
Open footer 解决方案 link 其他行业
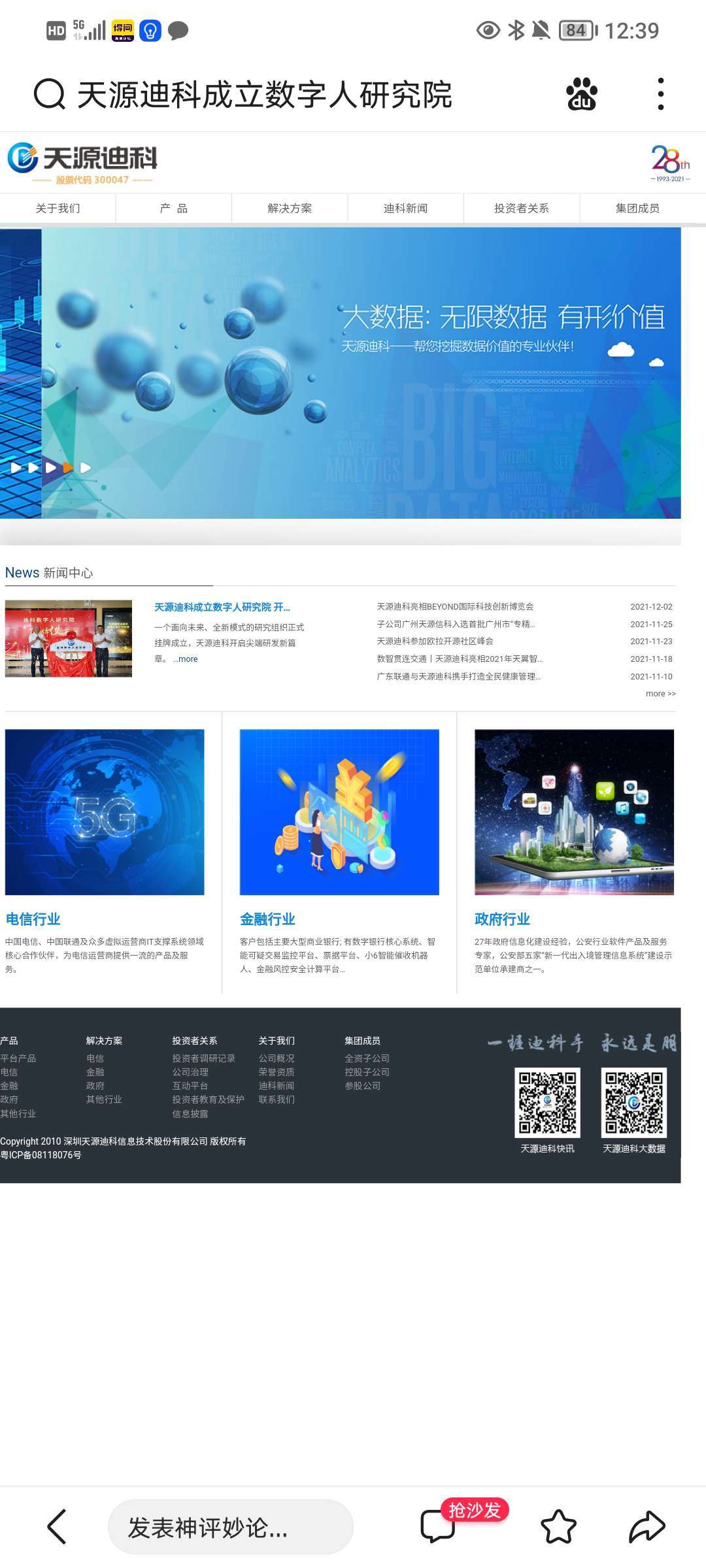click(104, 1100)
